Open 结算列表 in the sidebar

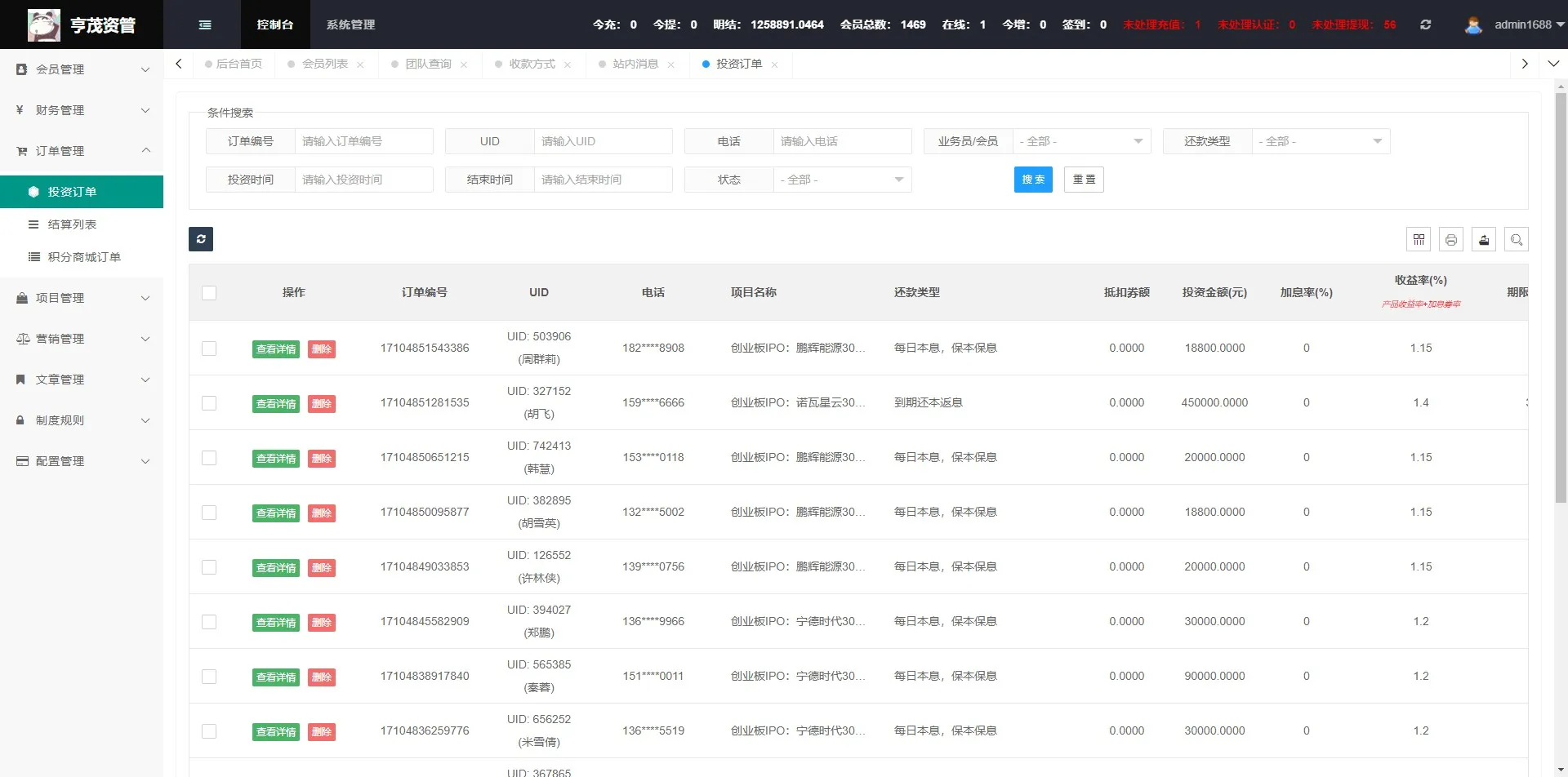tap(72, 224)
